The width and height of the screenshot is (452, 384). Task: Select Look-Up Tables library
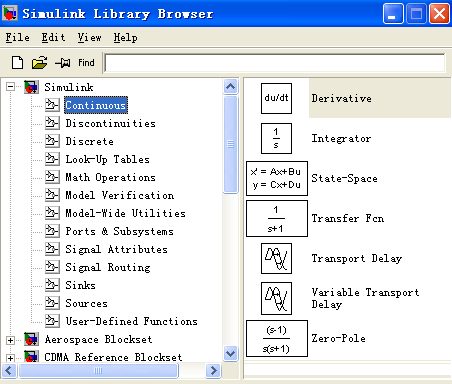(107, 159)
